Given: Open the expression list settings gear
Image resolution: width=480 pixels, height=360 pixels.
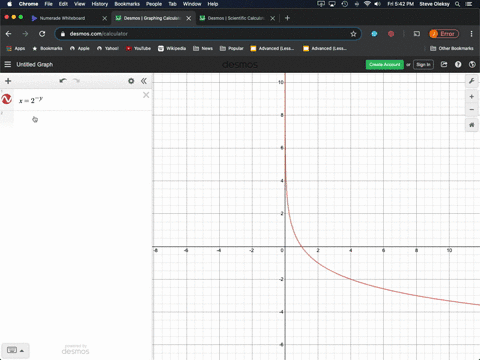Looking at the screenshot, I should coord(131,81).
